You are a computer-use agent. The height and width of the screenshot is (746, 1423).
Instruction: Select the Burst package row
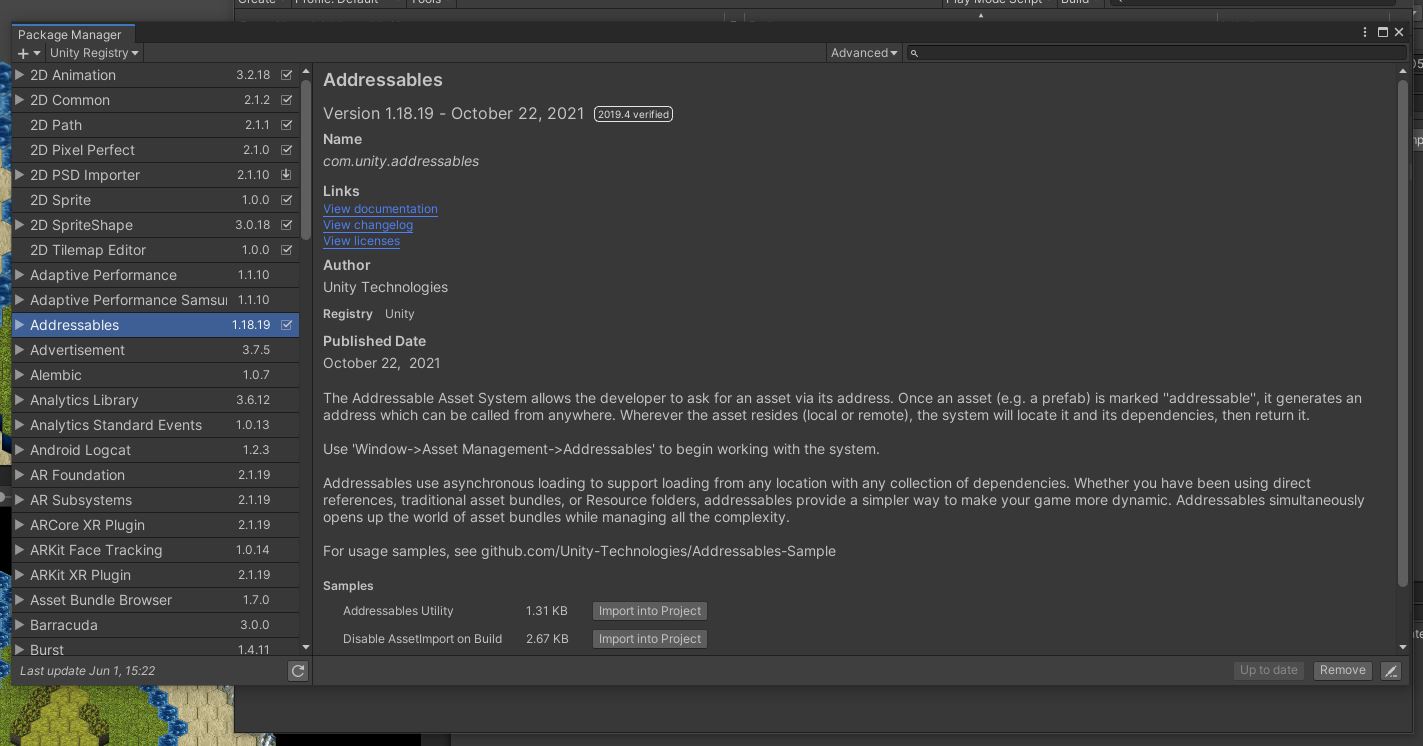155,648
